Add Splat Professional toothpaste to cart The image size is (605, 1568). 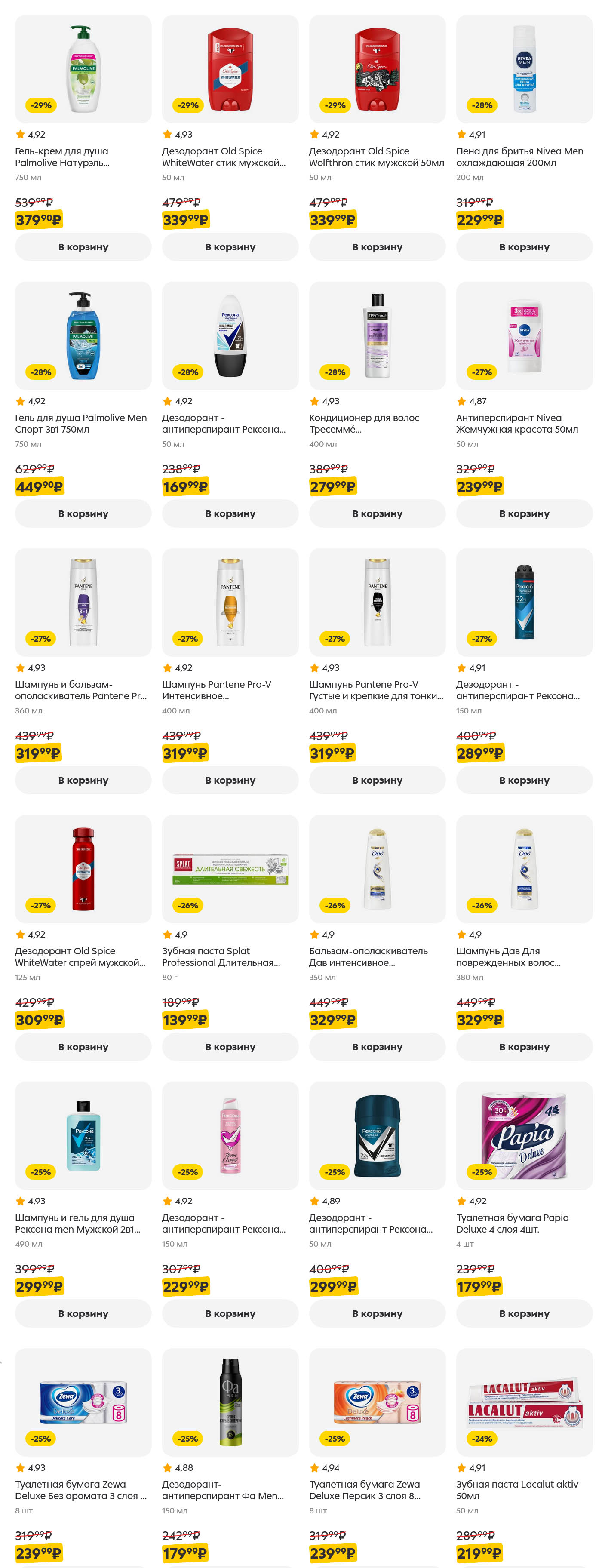pyautogui.click(x=230, y=1046)
